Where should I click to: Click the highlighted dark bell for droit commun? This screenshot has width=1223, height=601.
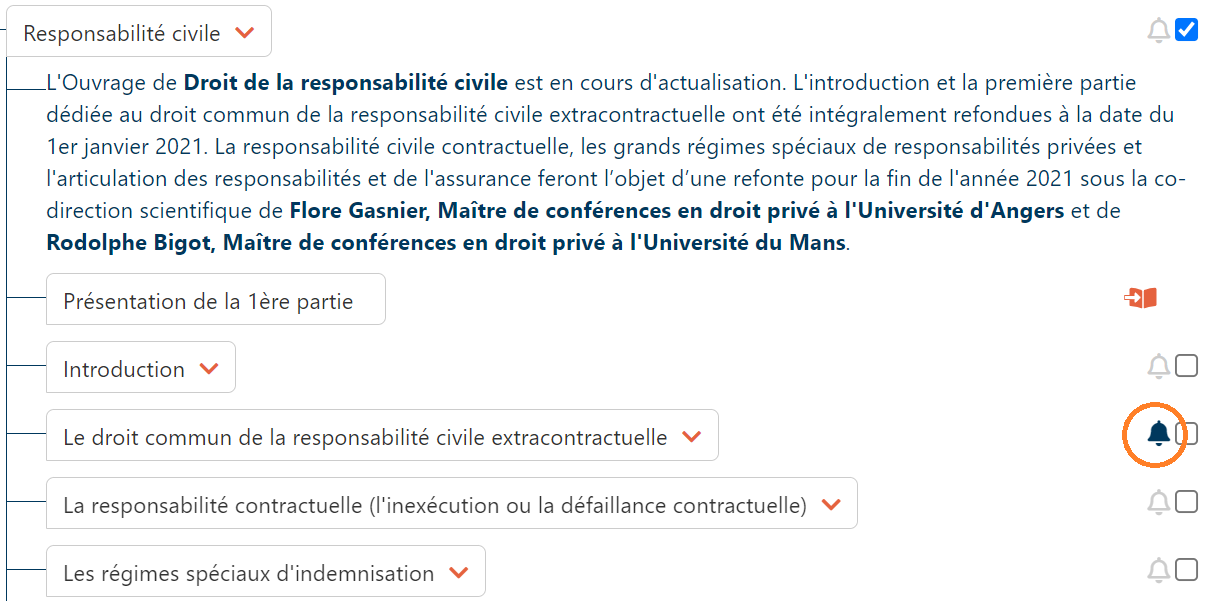(x=1158, y=434)
